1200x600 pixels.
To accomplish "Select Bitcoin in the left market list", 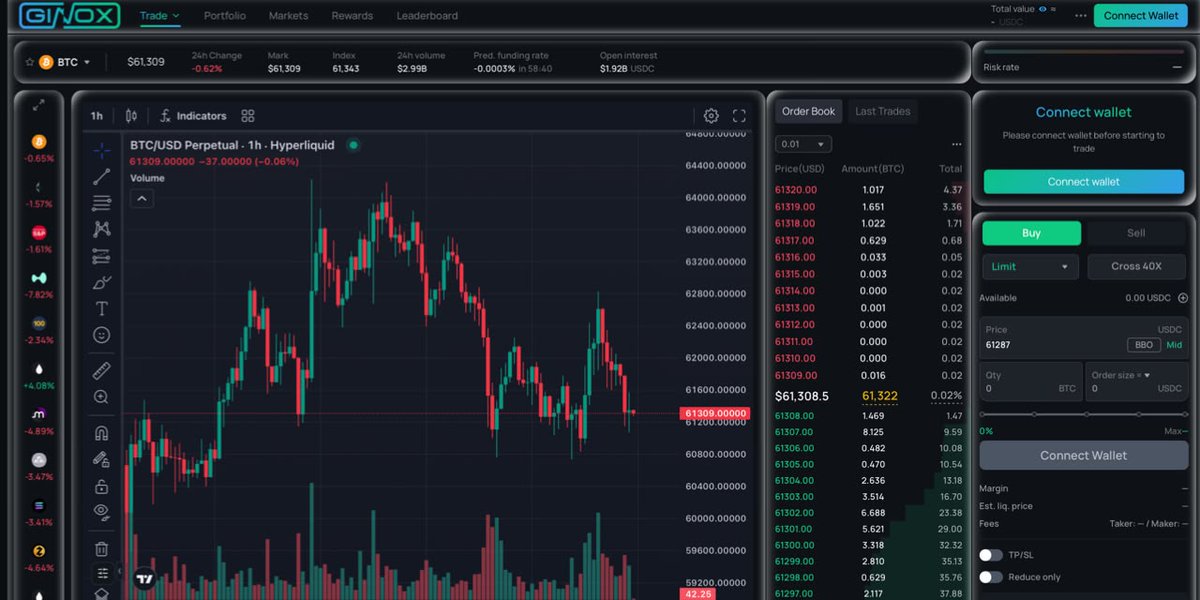I will [x=39, y=142].
